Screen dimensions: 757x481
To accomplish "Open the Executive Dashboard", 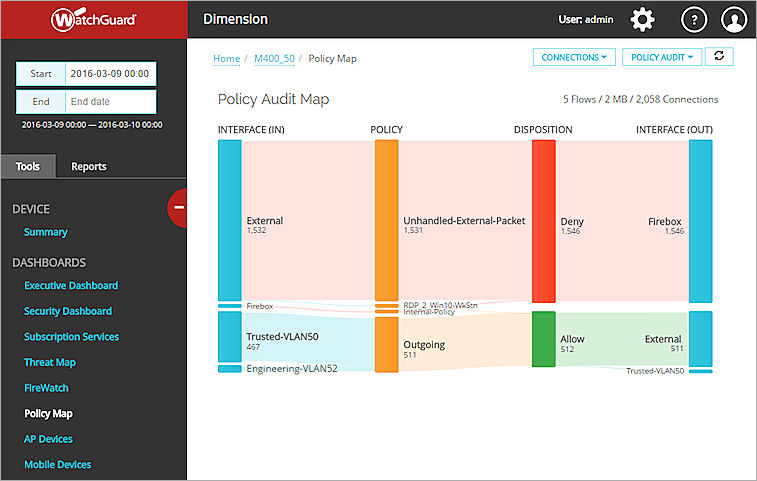I will pyautogui.click(x=70, y=285).
